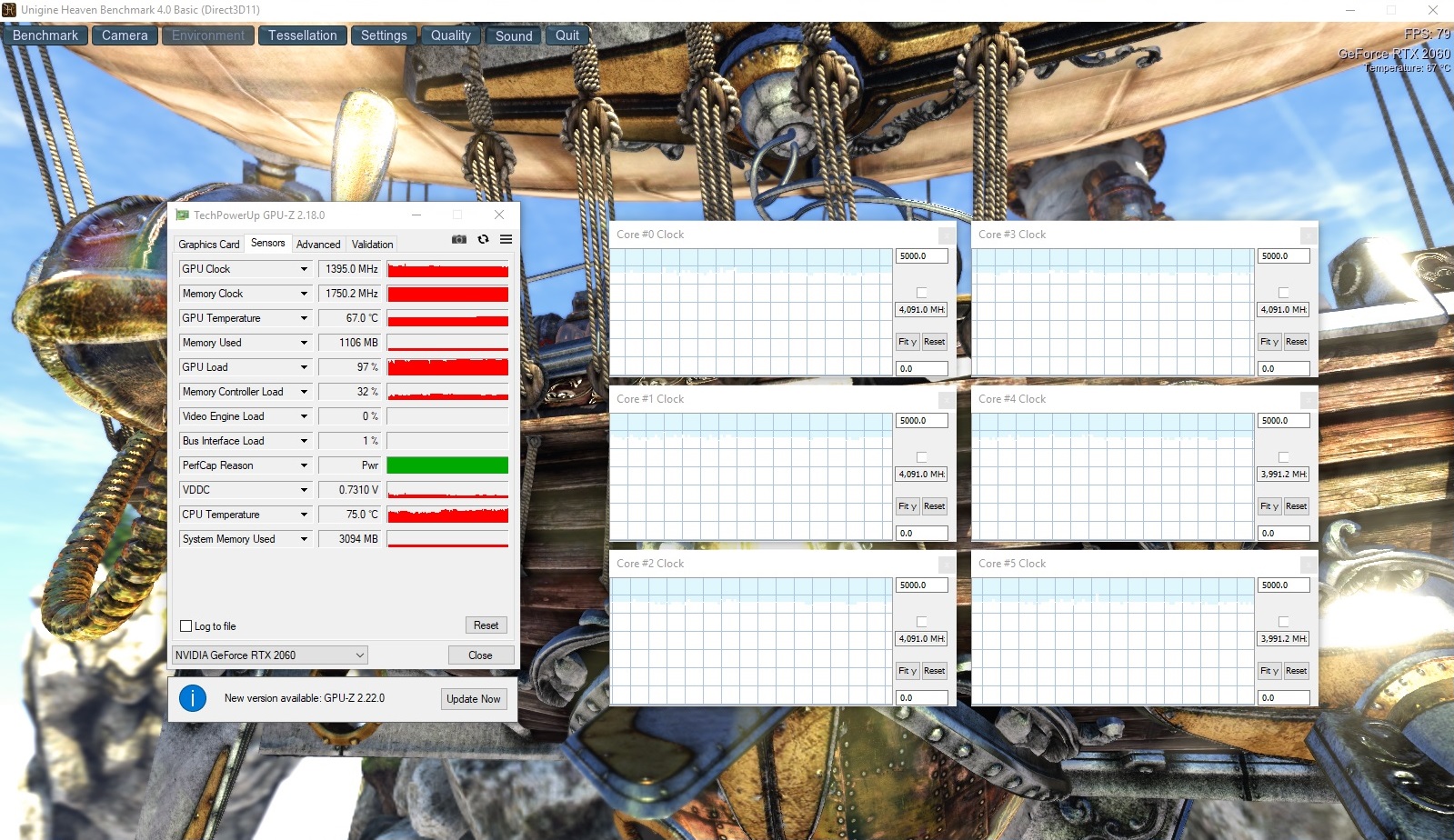This screenshot has height=840, width=1454.
Task: Click the GPU Load red graph
Action: click(x=447, y=367)
